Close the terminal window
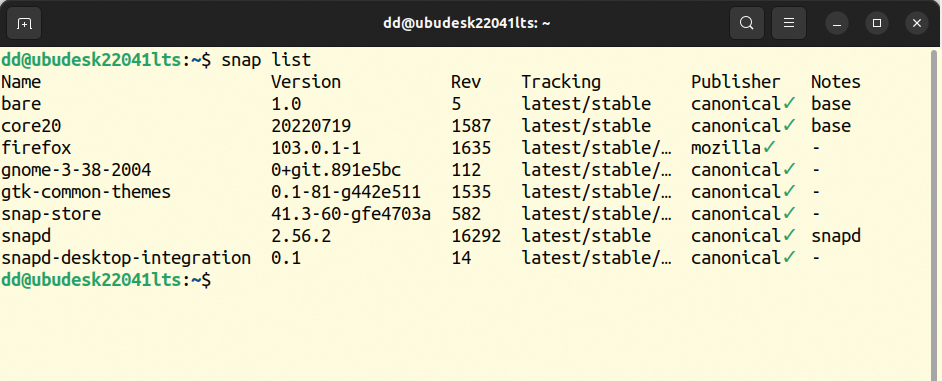 pos(917,23)
